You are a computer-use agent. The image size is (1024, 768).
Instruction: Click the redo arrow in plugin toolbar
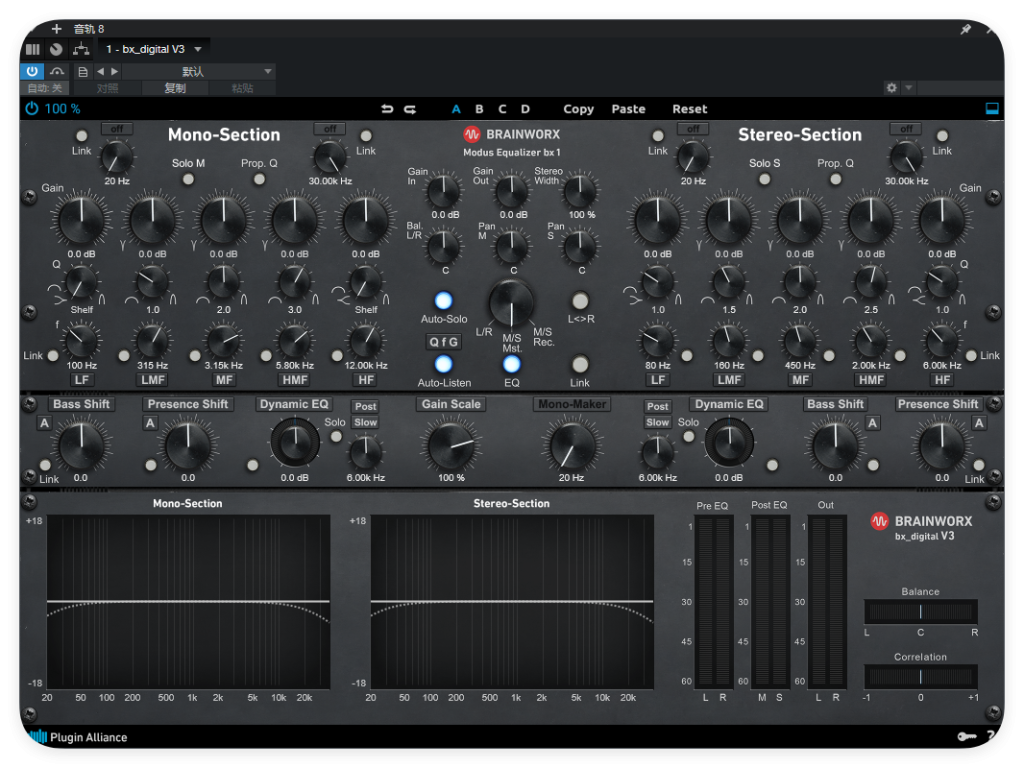410,109
